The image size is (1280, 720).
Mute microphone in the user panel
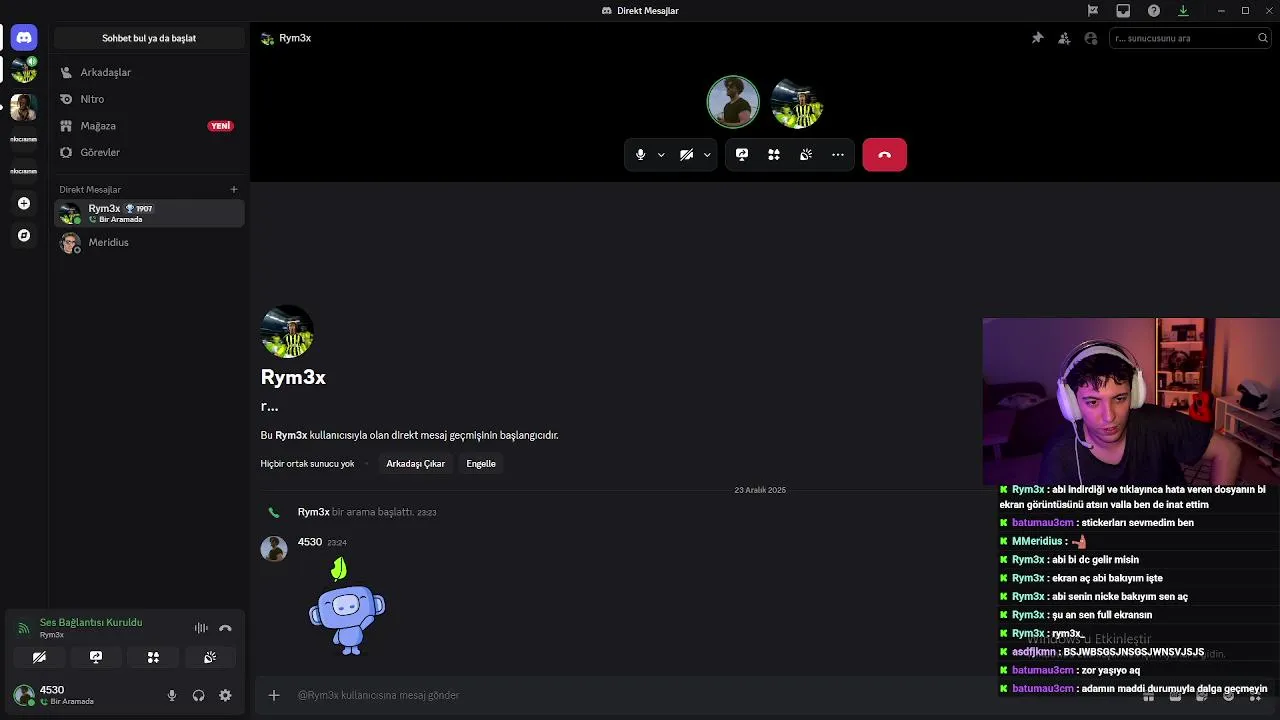(172, 695)
